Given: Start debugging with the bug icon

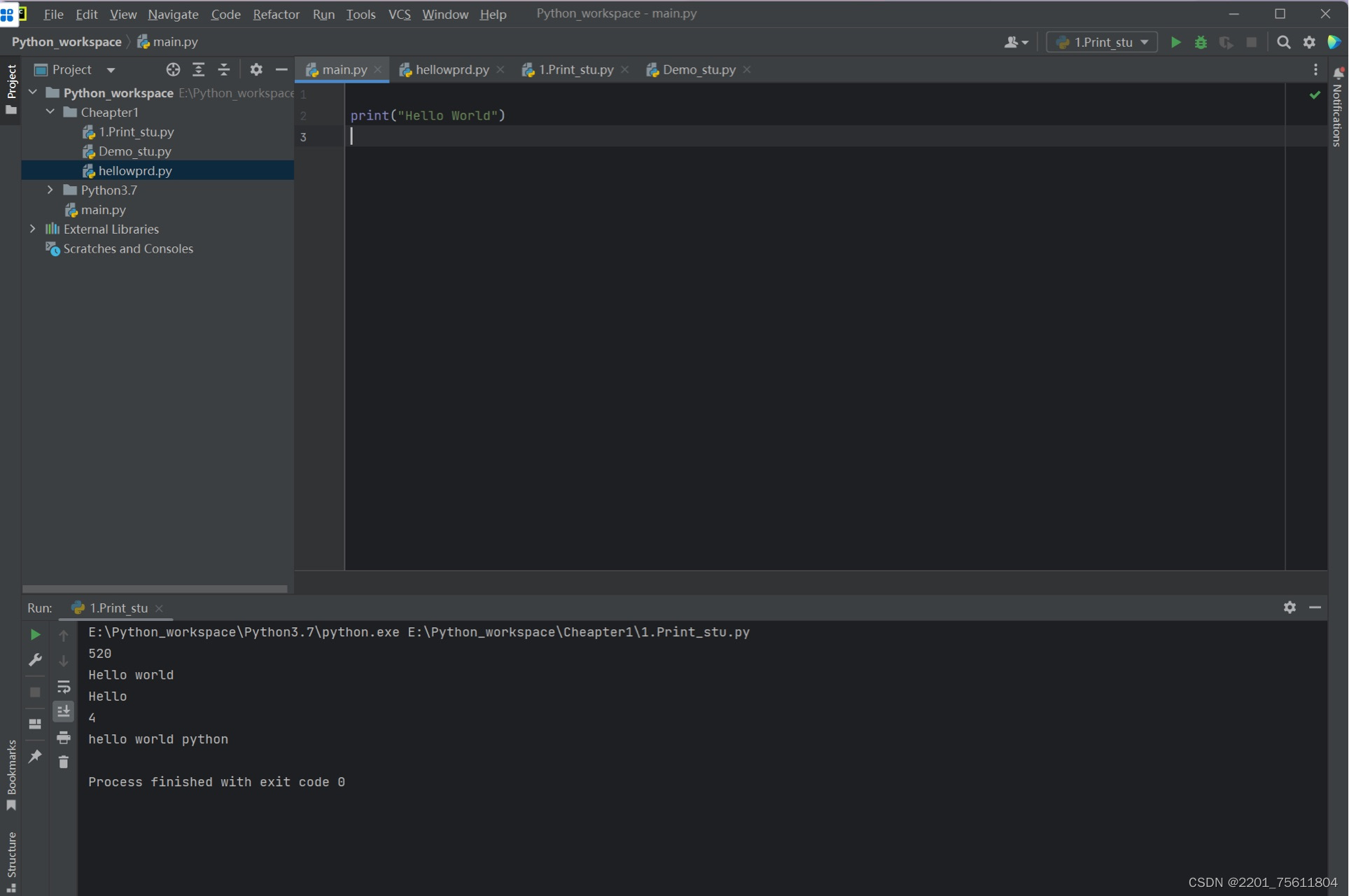Looking at the screenshot, I should pos(1201,42).
